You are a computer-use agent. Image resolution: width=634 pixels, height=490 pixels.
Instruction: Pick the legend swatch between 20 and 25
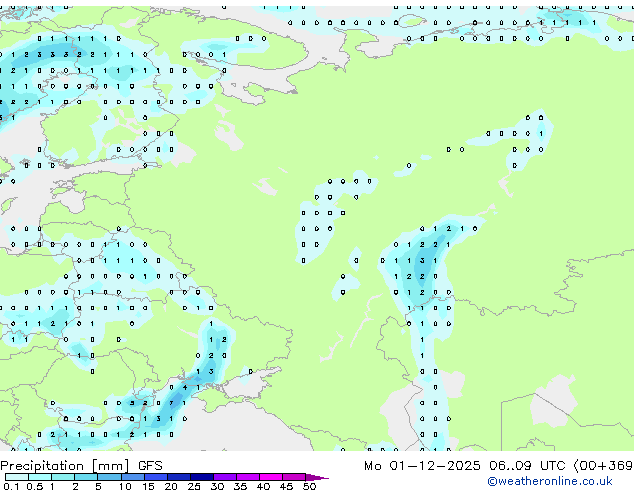pos(179,477)
